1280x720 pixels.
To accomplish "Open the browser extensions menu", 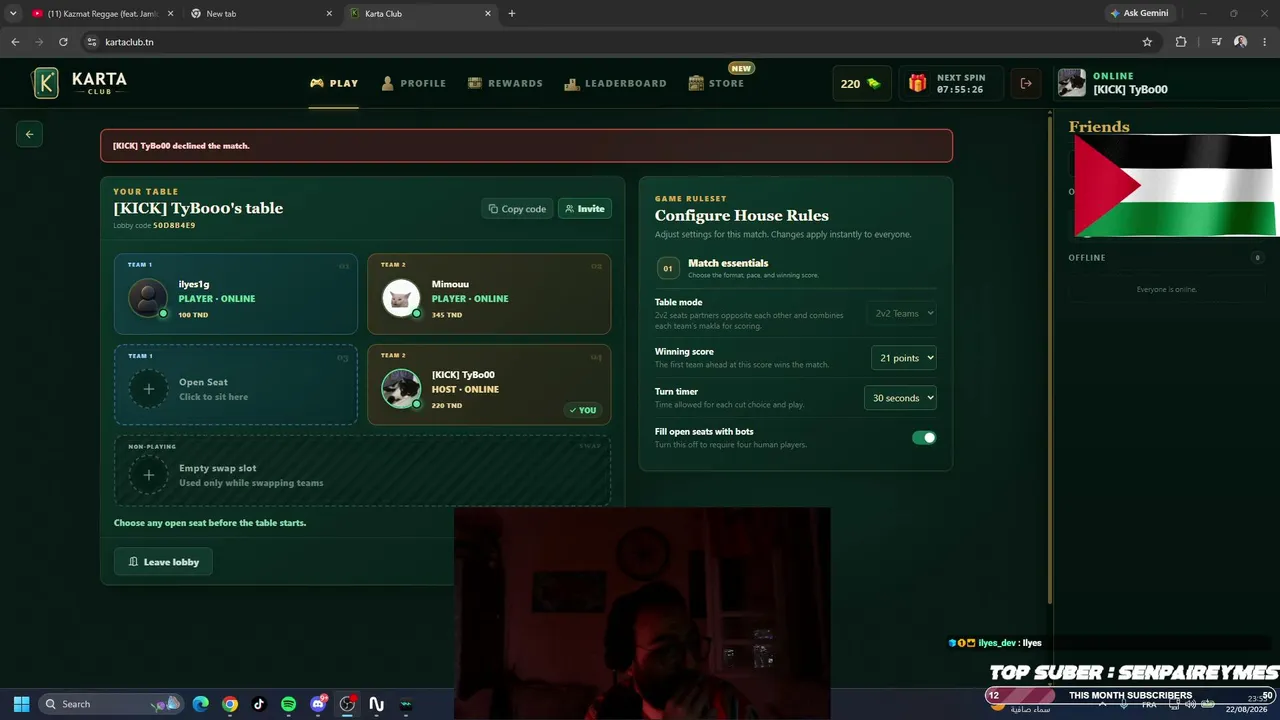I will coord(1181,42).
